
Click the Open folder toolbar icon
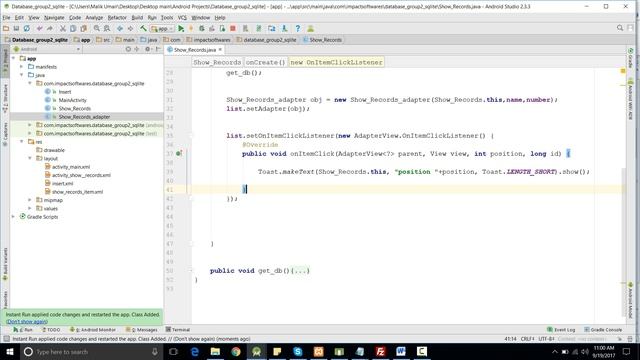pos(6,29)
